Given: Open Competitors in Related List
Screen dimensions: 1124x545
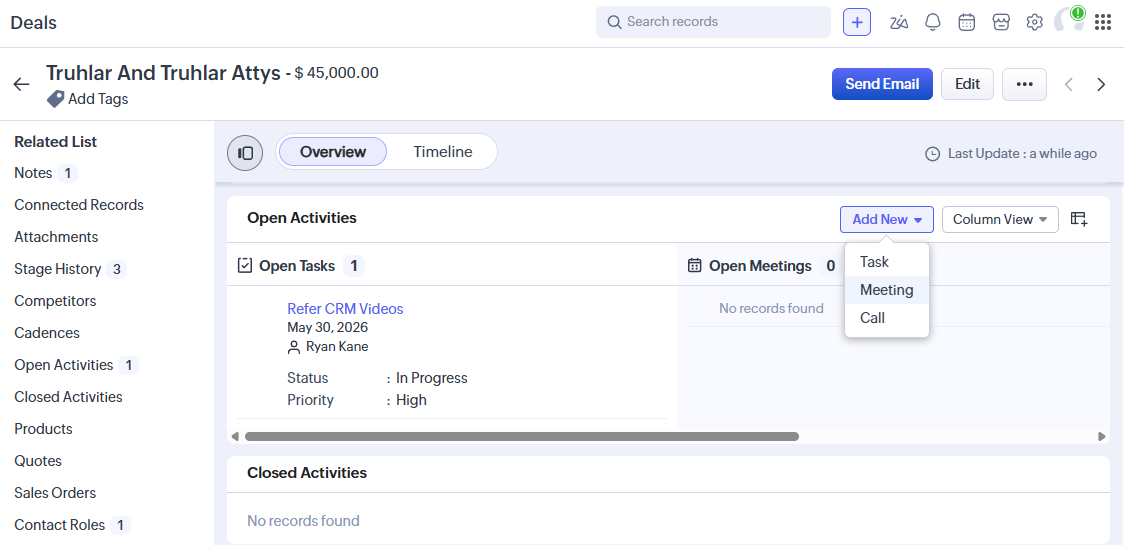Looking at the screenshot, I should (55, 300).
